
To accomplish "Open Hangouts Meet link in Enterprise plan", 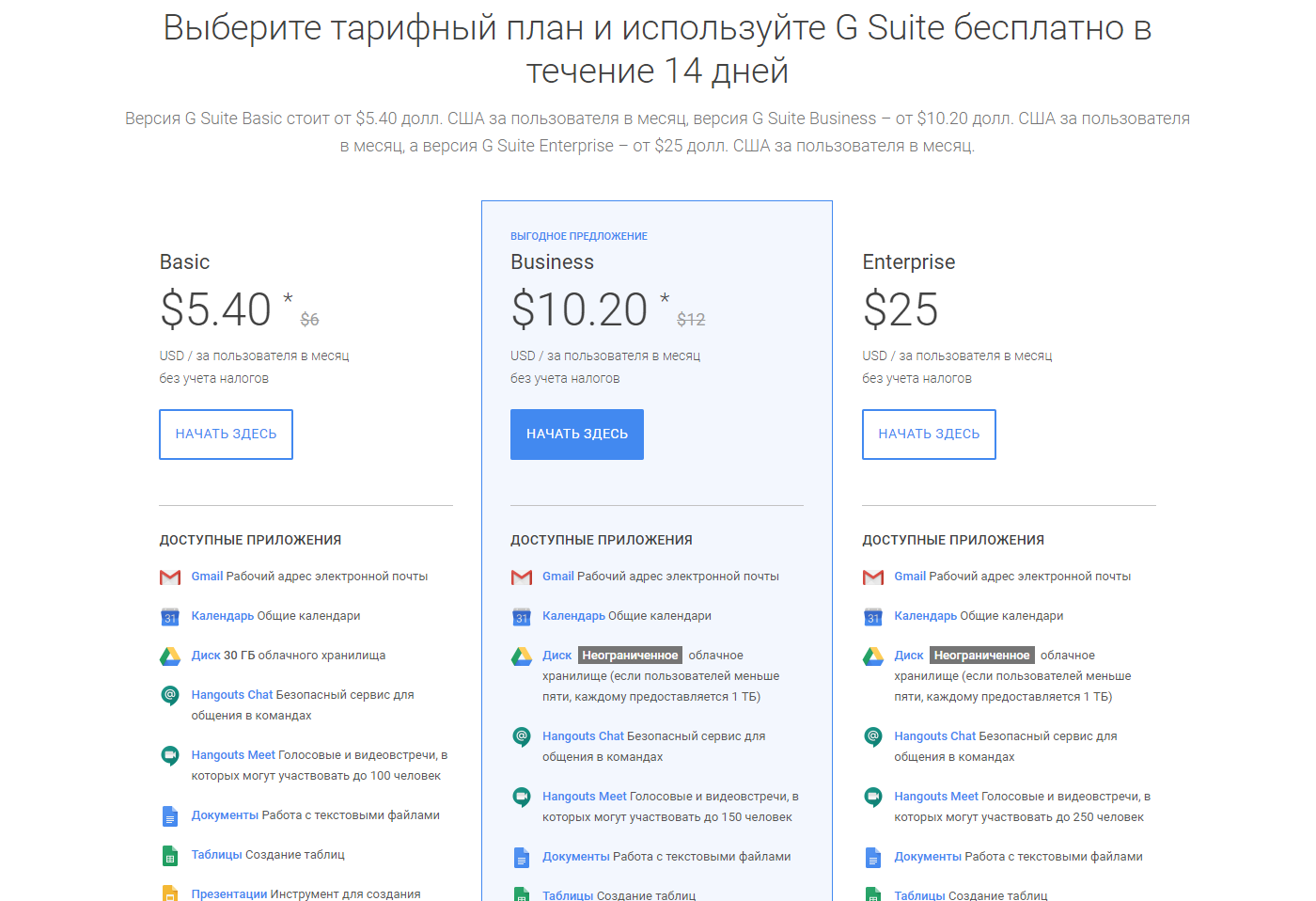I will pos(936,797).
